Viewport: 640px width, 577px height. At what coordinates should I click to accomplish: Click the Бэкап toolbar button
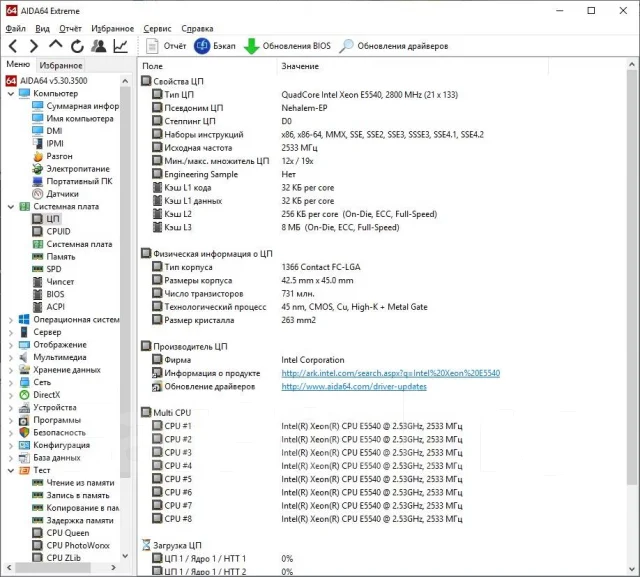point(215,46)
